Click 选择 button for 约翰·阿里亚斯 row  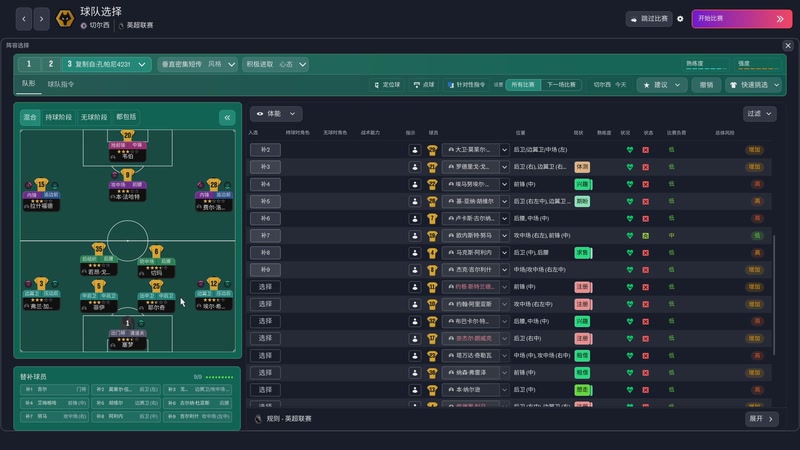(x=265, y=304)
